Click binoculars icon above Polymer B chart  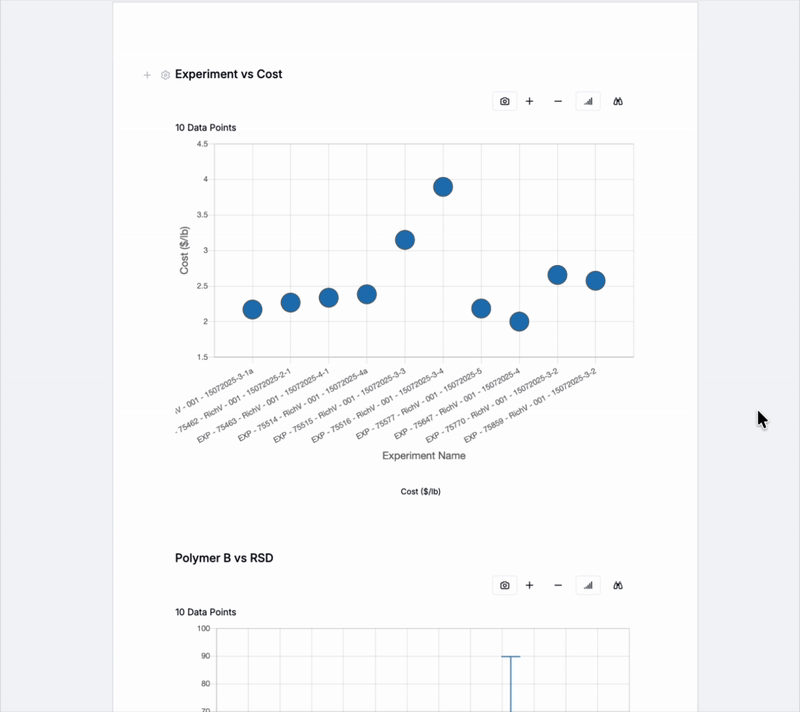(618, 585)
